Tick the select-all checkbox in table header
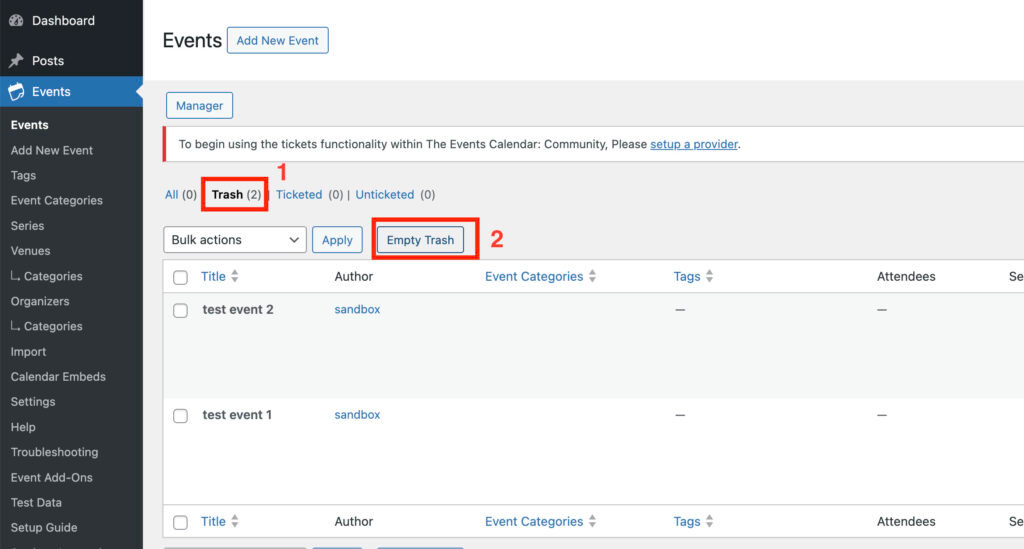Image resolution: width=1024 pixels, height=549 pixels. click(180, 278)
